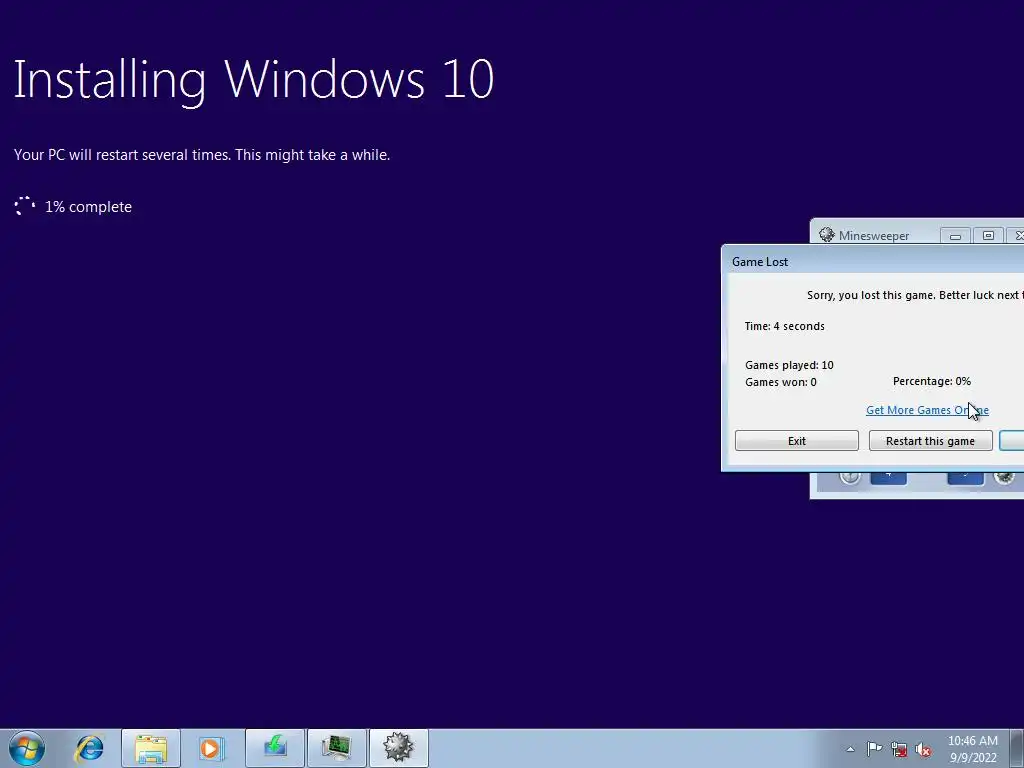Click the Restart this game button
This screenshot has height=768, width=1024.
pos(930,441)
